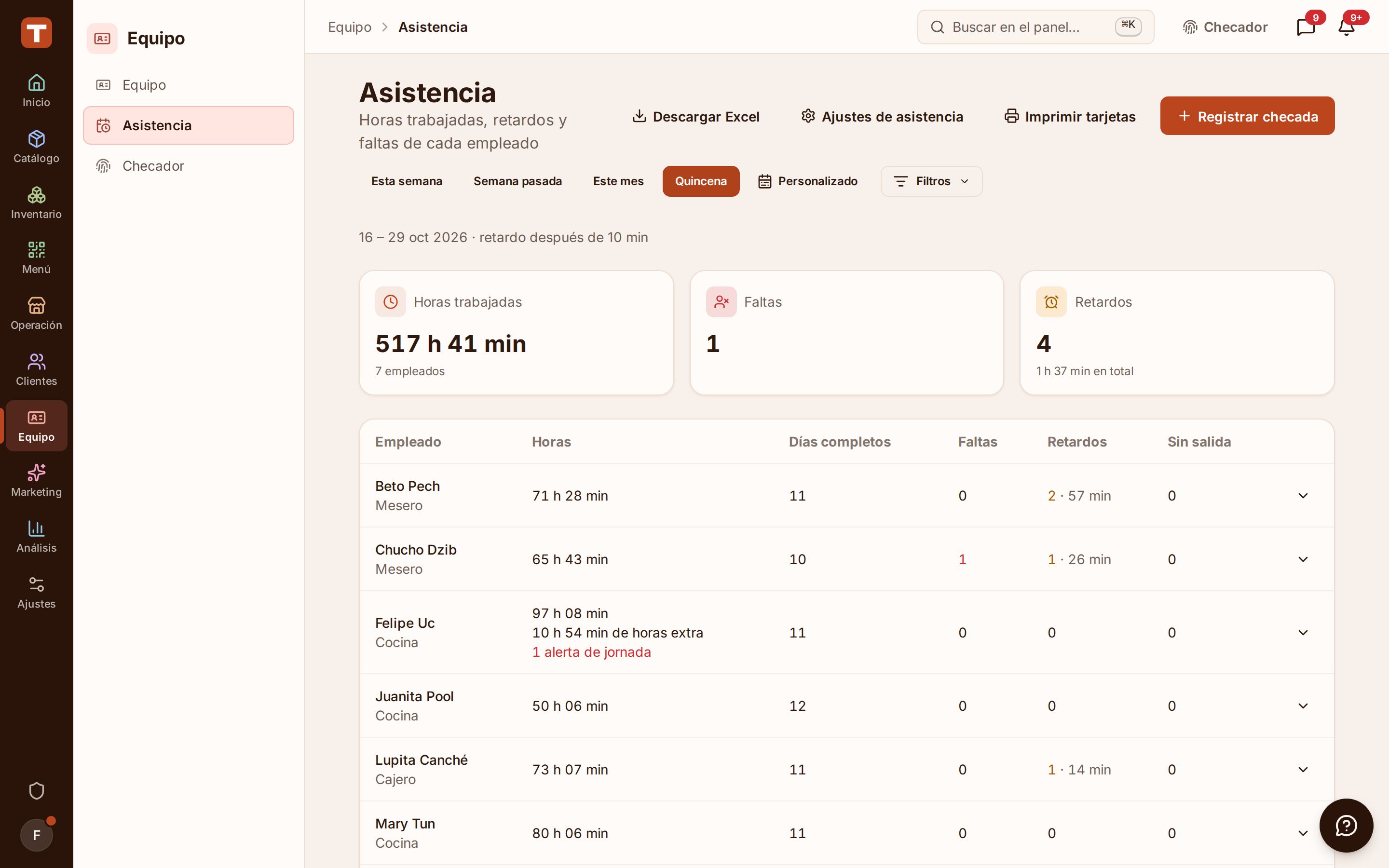Open the user avatar F menu
Image resolution: width=1389 pixels, height=868 pixels.
tap(36, 835)
